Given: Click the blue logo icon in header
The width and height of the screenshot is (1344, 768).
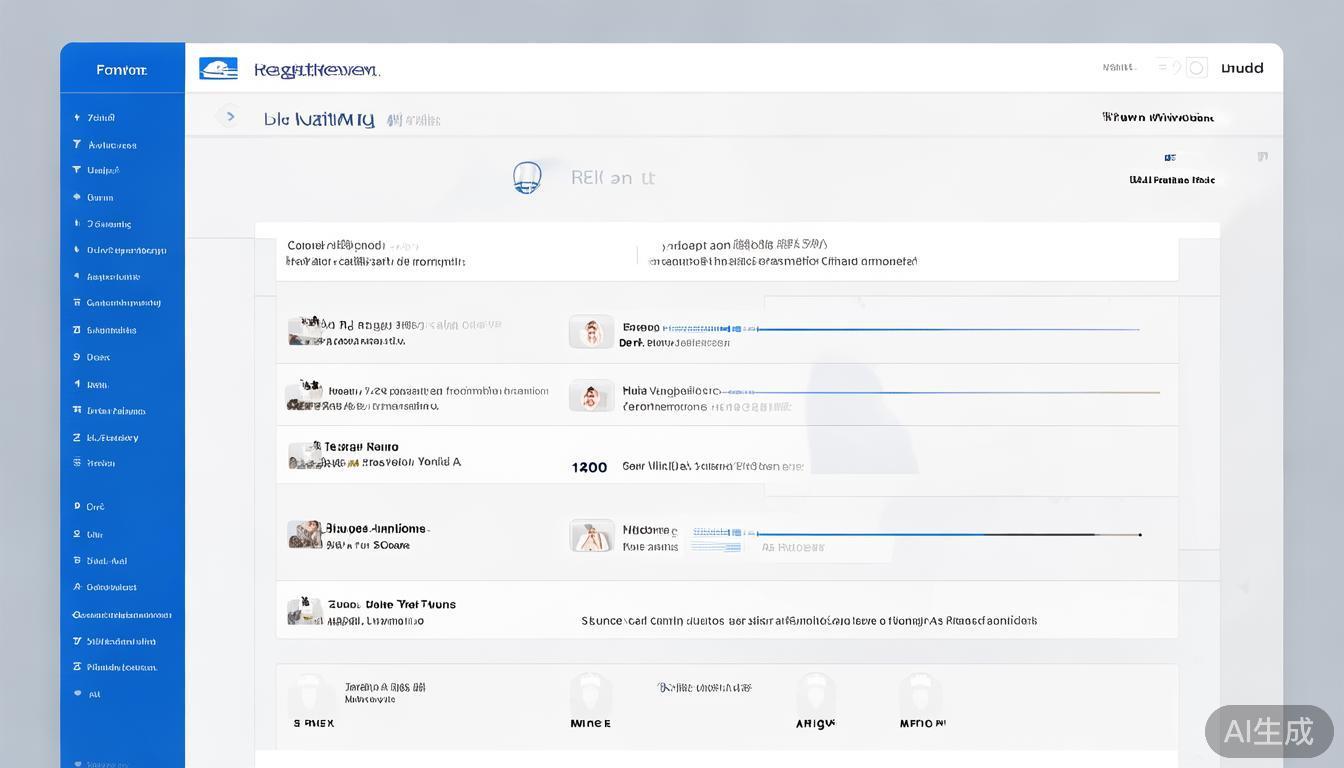Looking at the screenshot, I should click(x=218, y=68).
